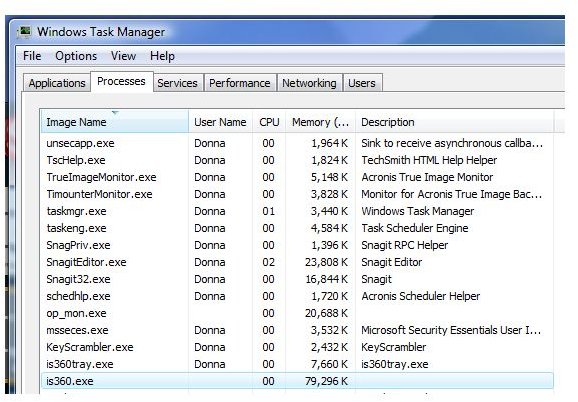Click the Task Manager title bar icon
Viewport: 578px width, 402px height.
(25, 32)
